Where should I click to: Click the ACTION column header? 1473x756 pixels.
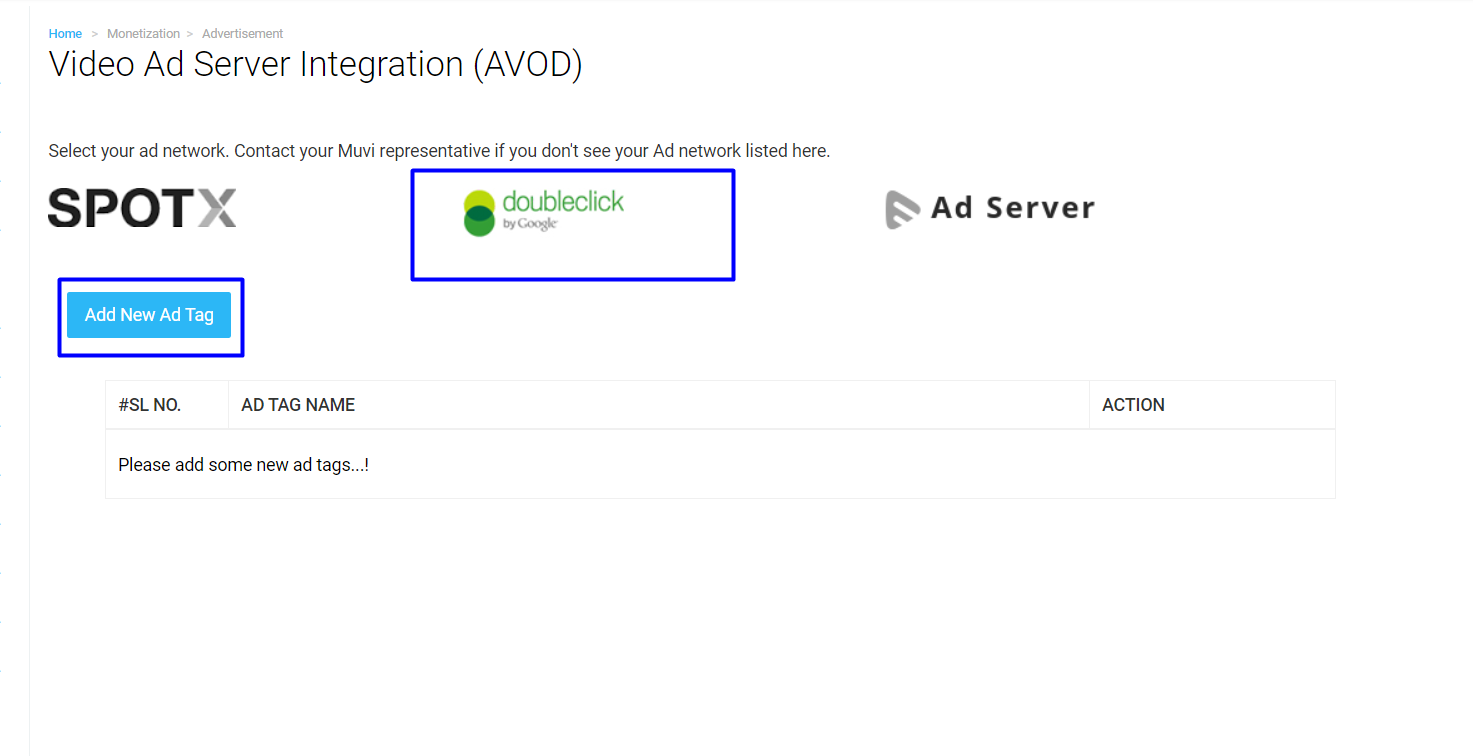pyautogui.click(x=1212, y=405)
